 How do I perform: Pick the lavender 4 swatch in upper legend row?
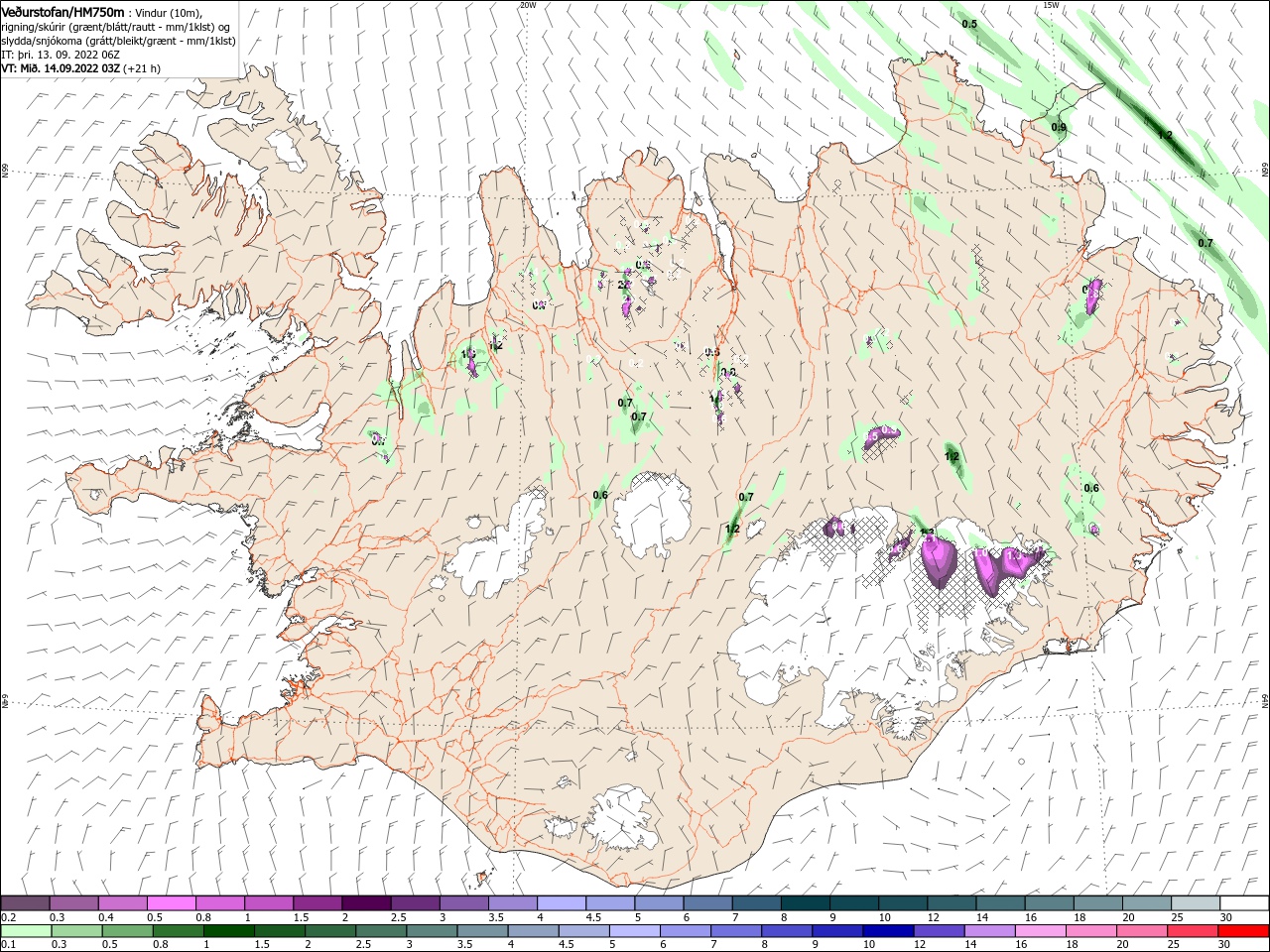pyautogui.click(x=562, y=903)
